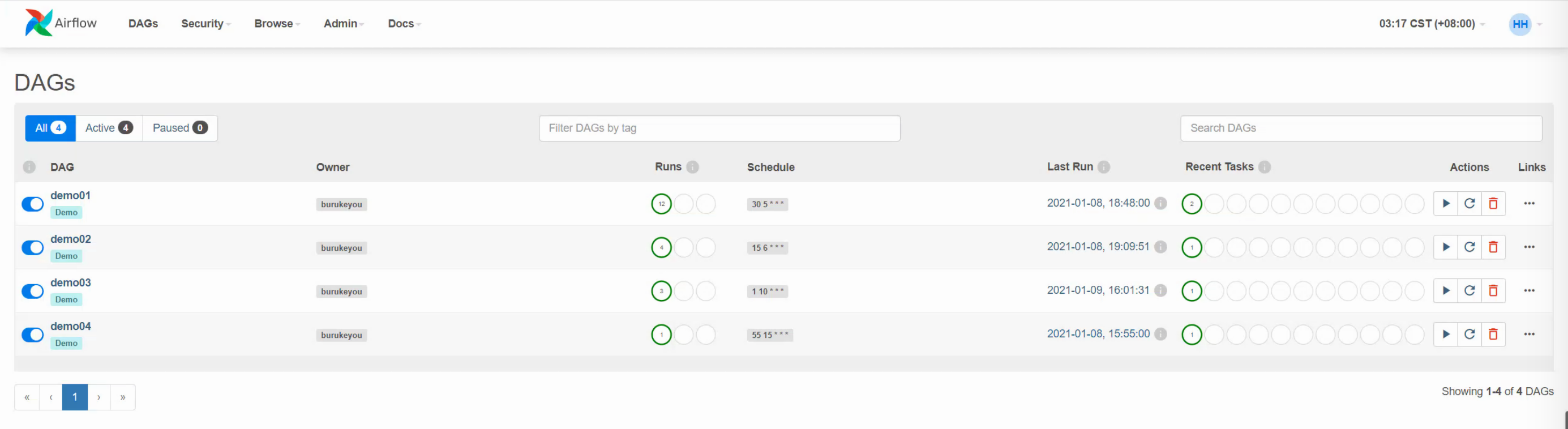Open demo03 links ellipsis menu
The image size is (1568, 429).
click(x=1529, y=291)
